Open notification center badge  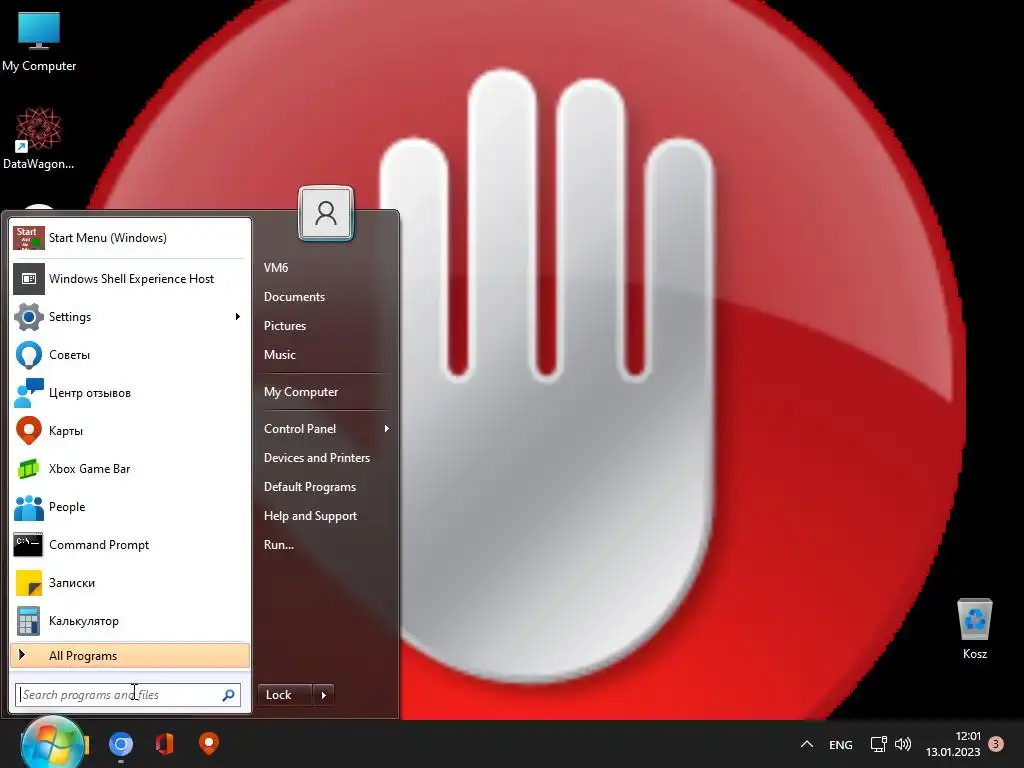point(996,744)
